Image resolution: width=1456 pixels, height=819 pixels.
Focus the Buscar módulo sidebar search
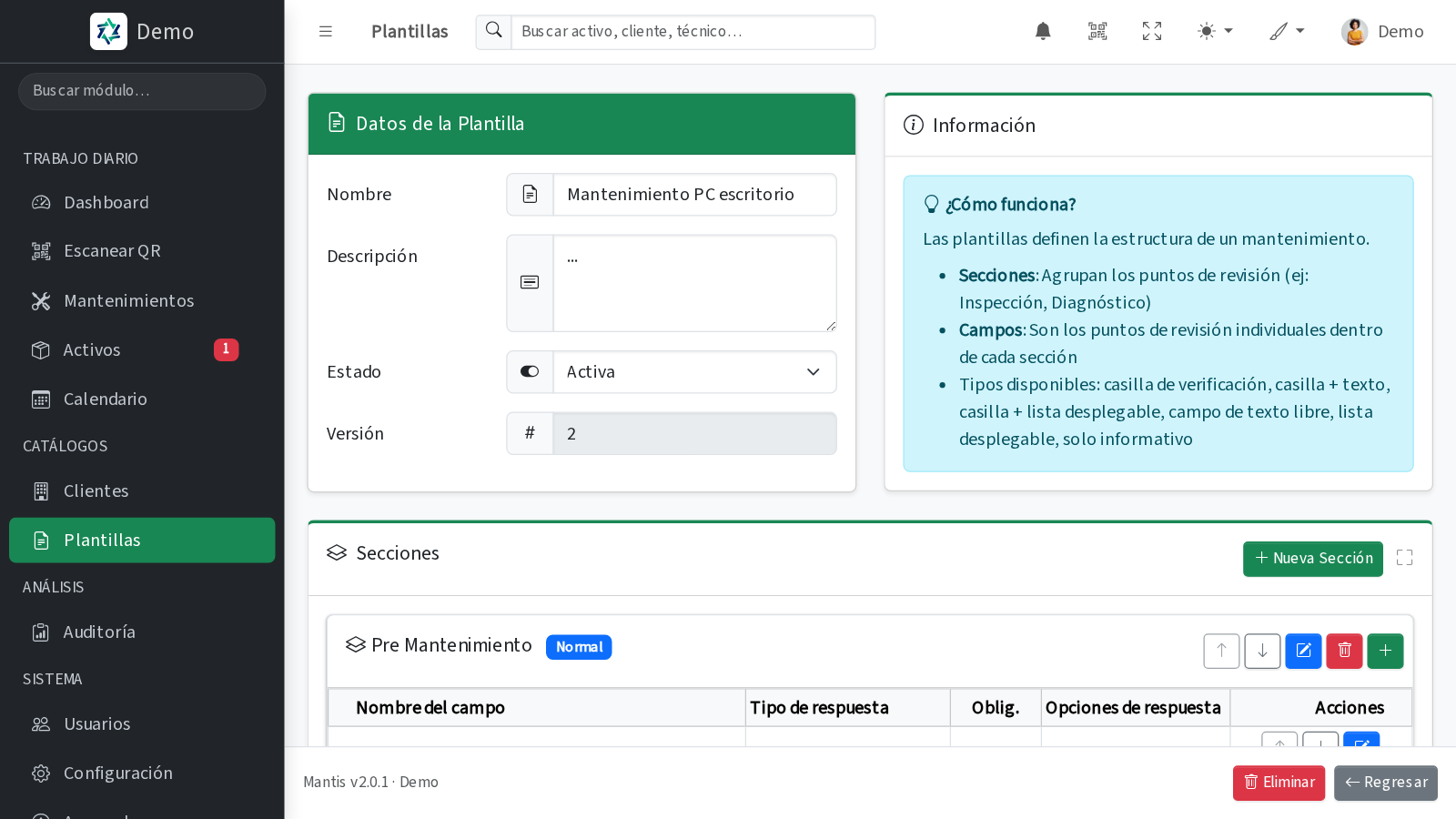(142, 91)
